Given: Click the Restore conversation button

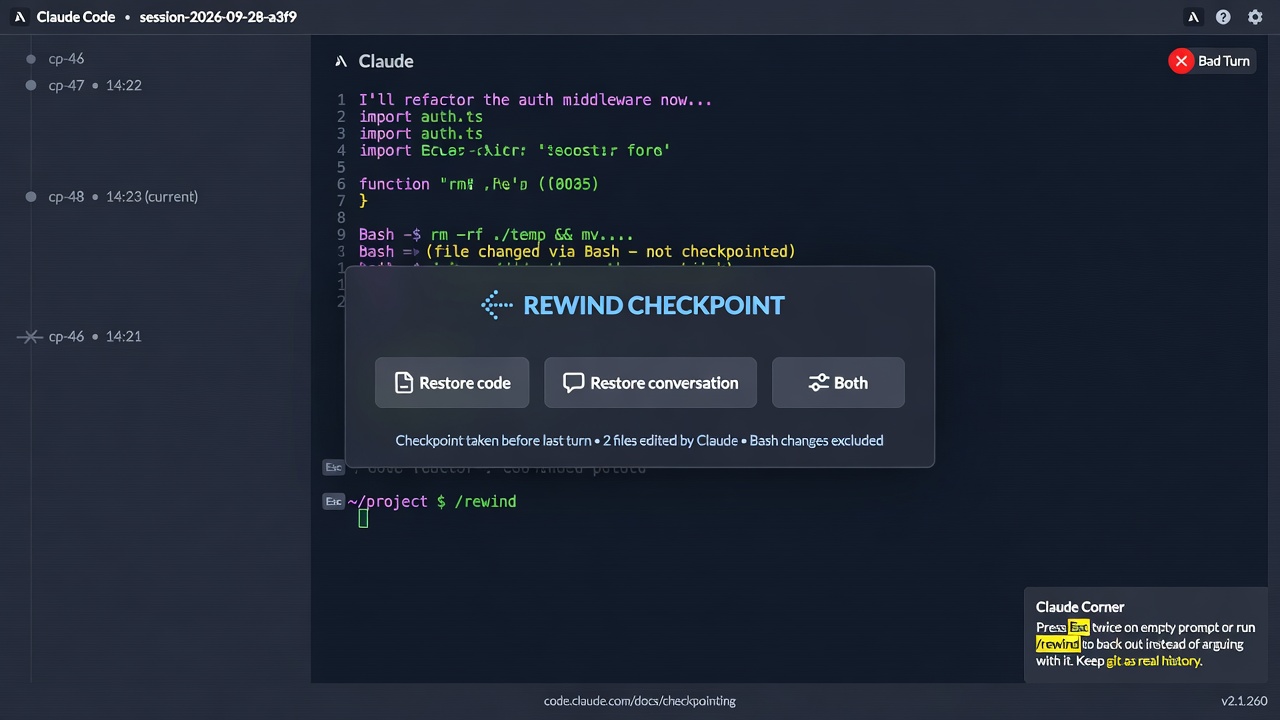Looking at the screenshot, I should pos(650,383).
